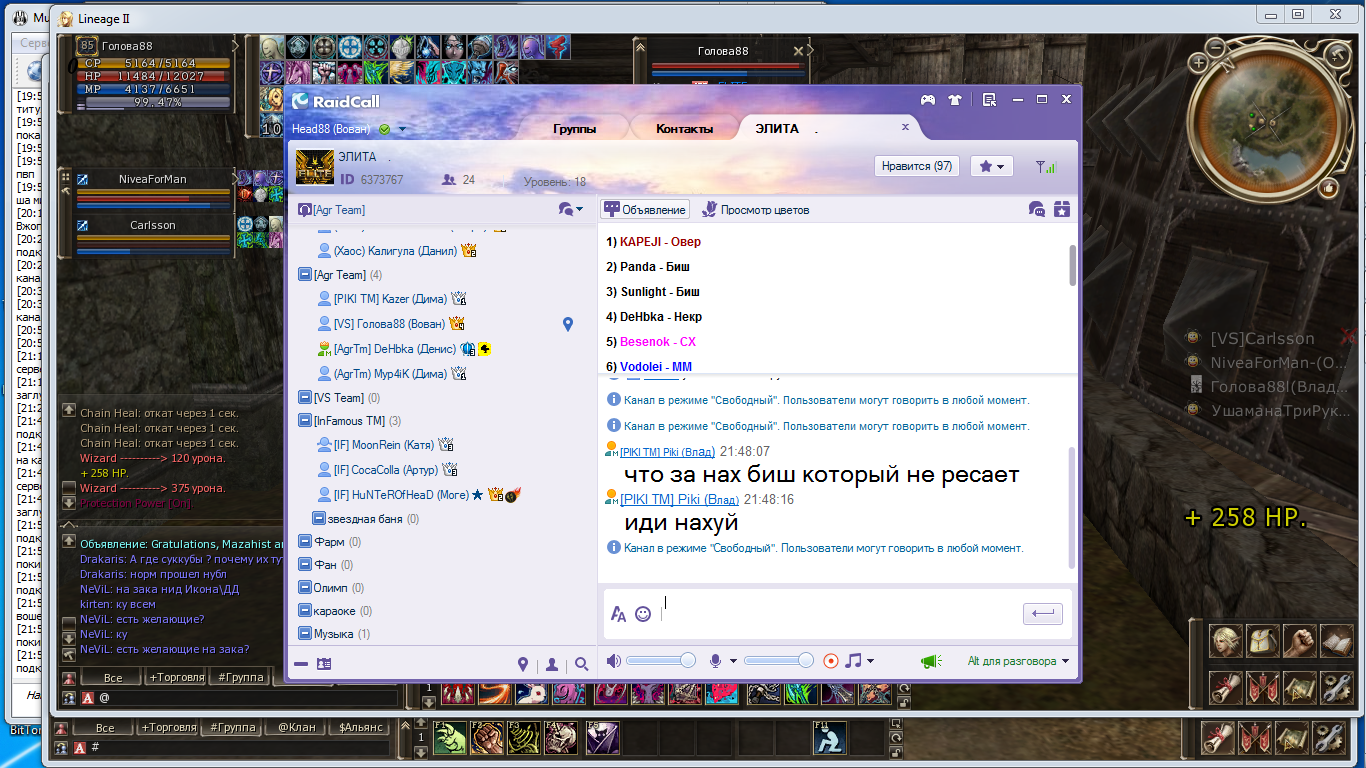Select the @Клан chat tab in Lineage II
Image resolution: width=1366 pixels, height=768 pixels.
(x=295, y=728)
